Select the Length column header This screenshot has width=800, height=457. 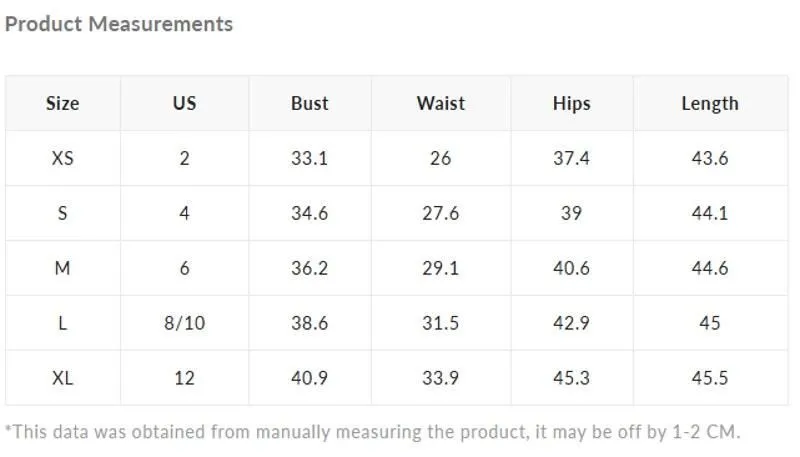click(710, 104)
